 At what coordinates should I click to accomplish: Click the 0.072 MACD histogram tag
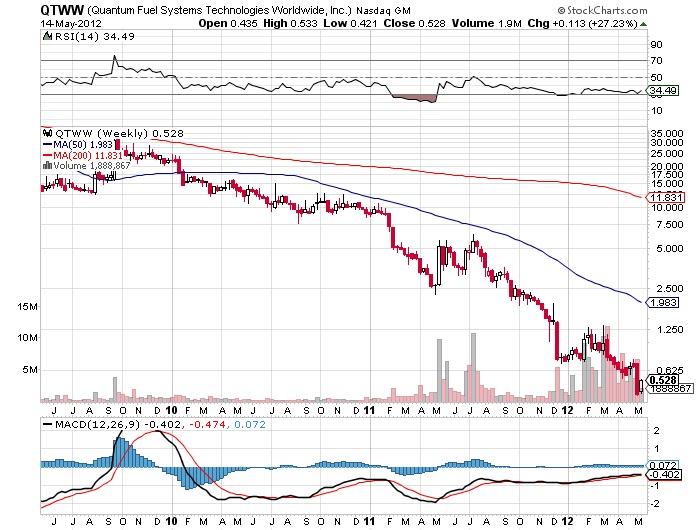pyautogui.click(x=663, y=465)
